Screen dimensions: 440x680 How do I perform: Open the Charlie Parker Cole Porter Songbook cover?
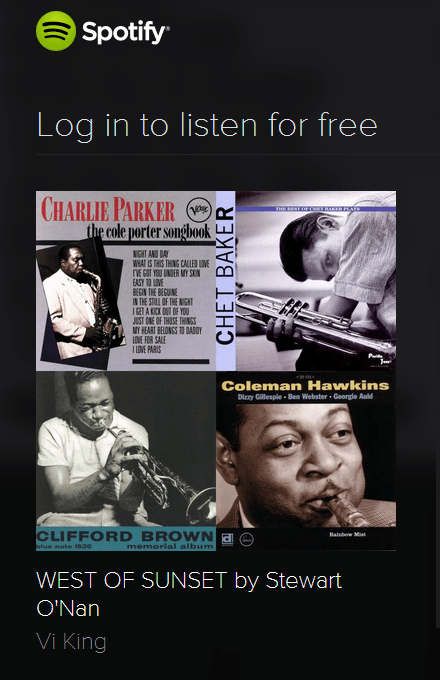(x=126, y=281)
